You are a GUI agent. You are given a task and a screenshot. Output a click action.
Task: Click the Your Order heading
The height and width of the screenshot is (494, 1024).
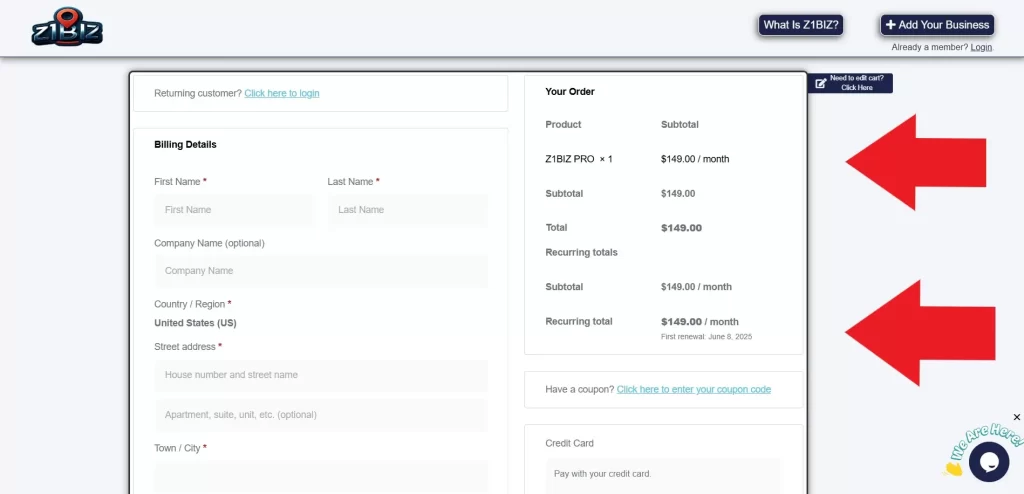(570, 91)
